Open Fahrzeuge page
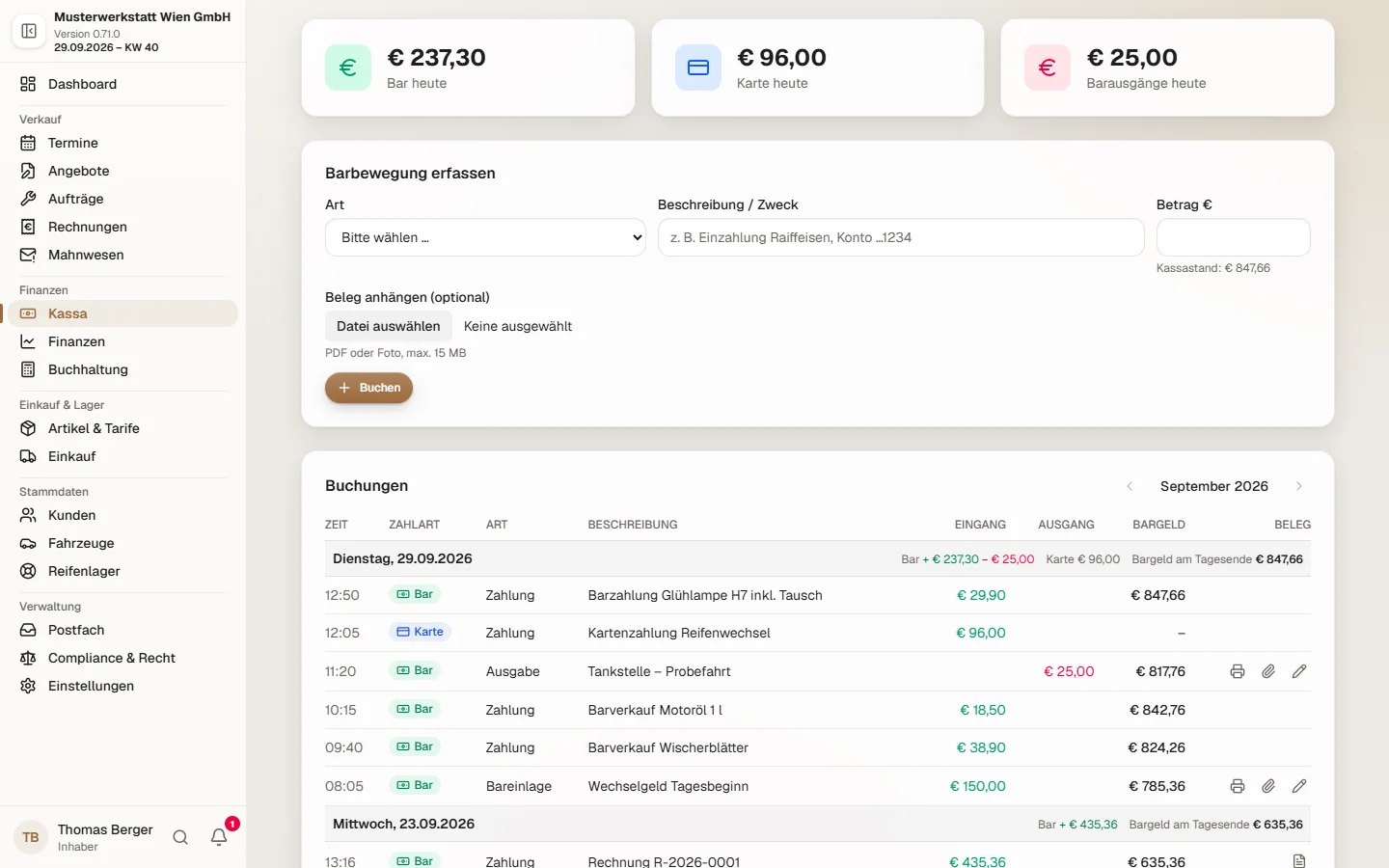Image resolution: width=1389 pixels, height=868 pixels. click(123, 543)
